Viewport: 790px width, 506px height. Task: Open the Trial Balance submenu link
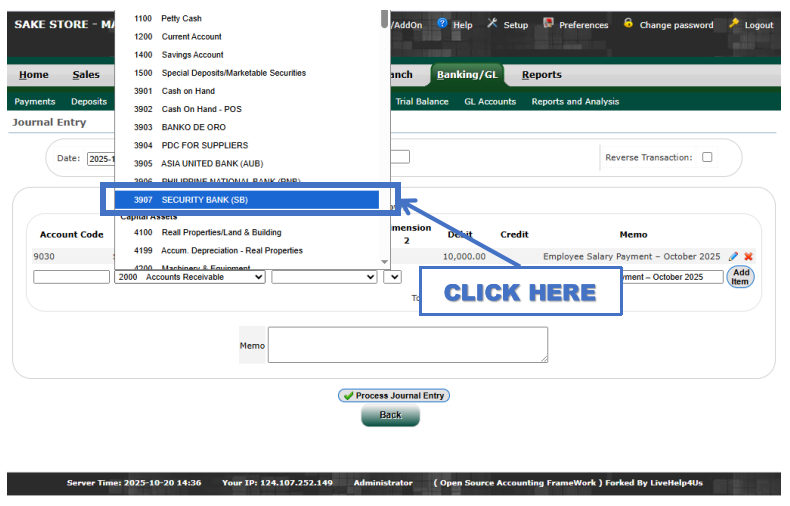(422, 102)
